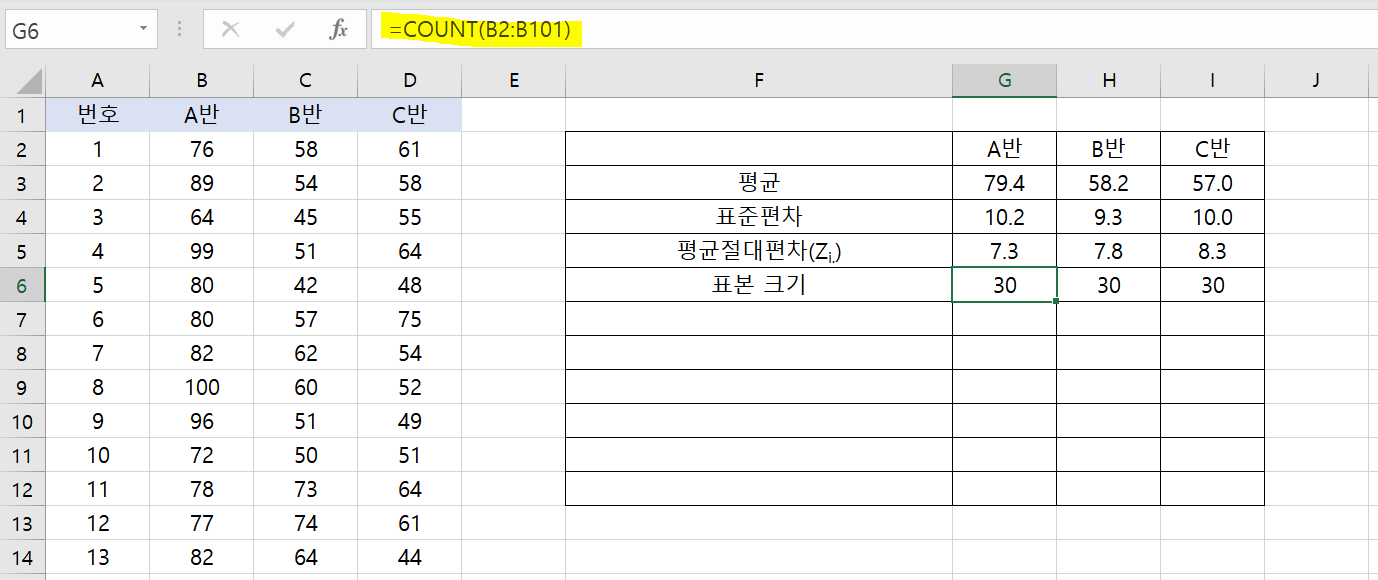
Task: Select column J header
Action: (1317, 81)
